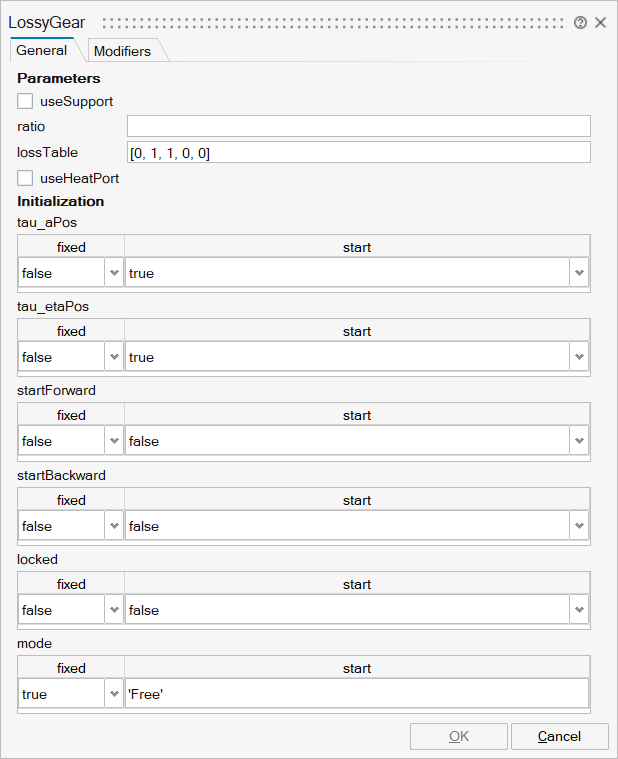618x759 pixels.
Task: Expand startBackward start dropdown arrow
Action: pyautogui.click(x=578, y=526)
